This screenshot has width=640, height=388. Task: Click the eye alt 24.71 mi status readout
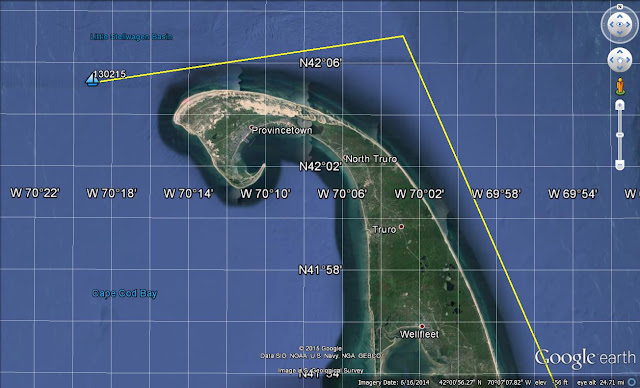pyautogui.click(x=600, y=383)
